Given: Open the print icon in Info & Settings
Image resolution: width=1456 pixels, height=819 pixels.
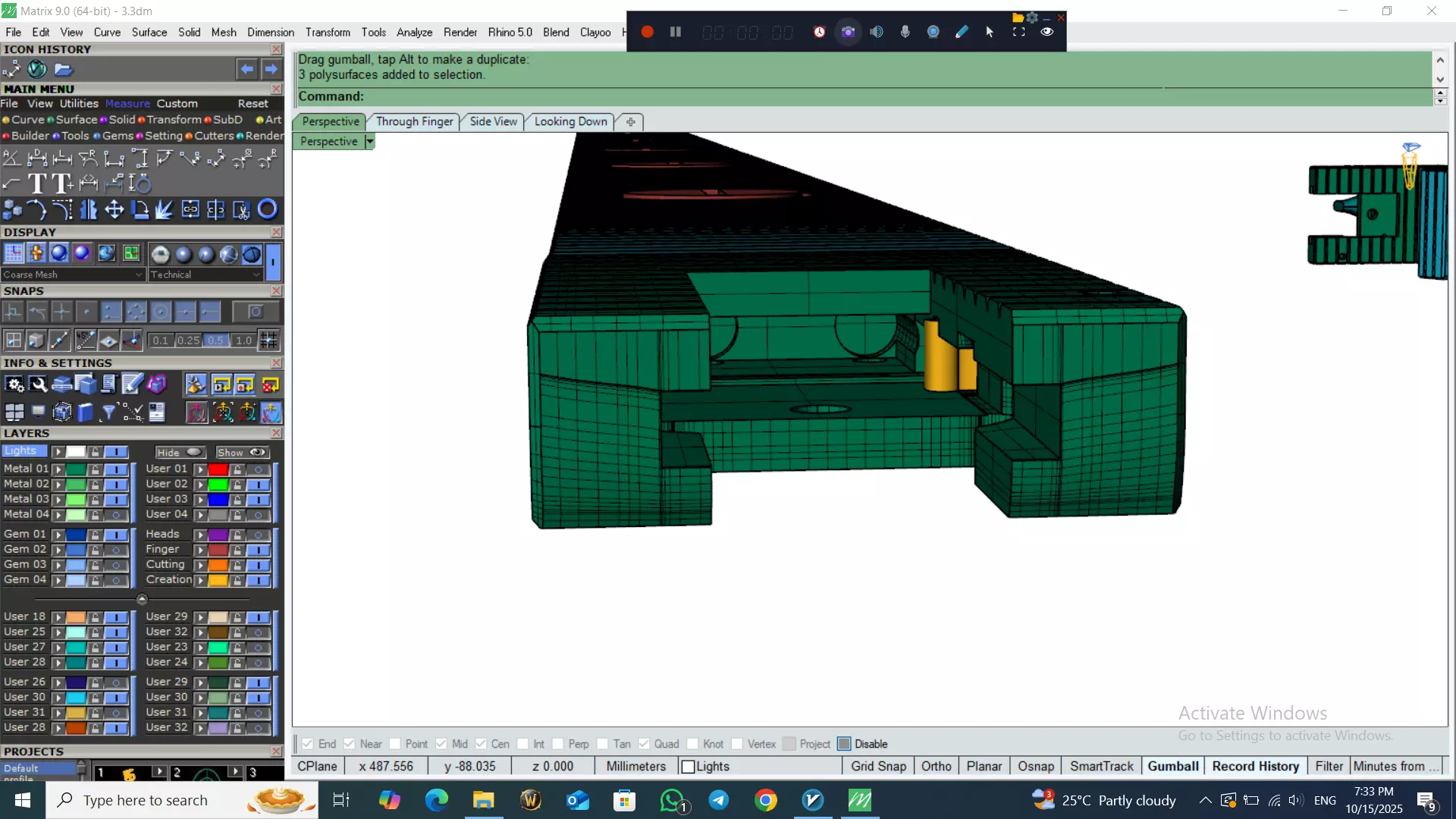Looking at the screenshot, I should tap(62, 385).
